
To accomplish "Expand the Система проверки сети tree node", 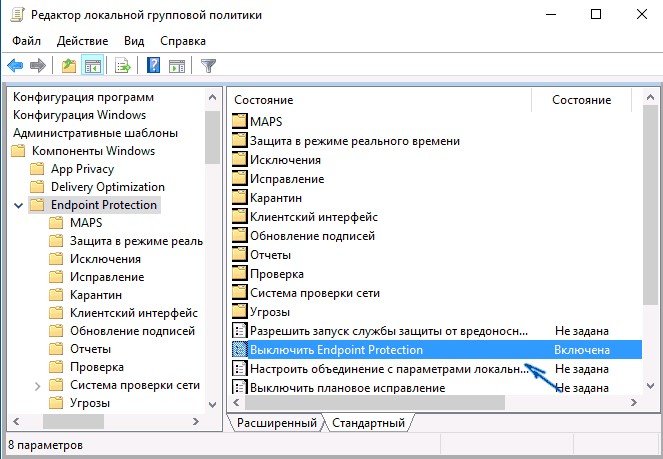I will [x=38, y=385].
